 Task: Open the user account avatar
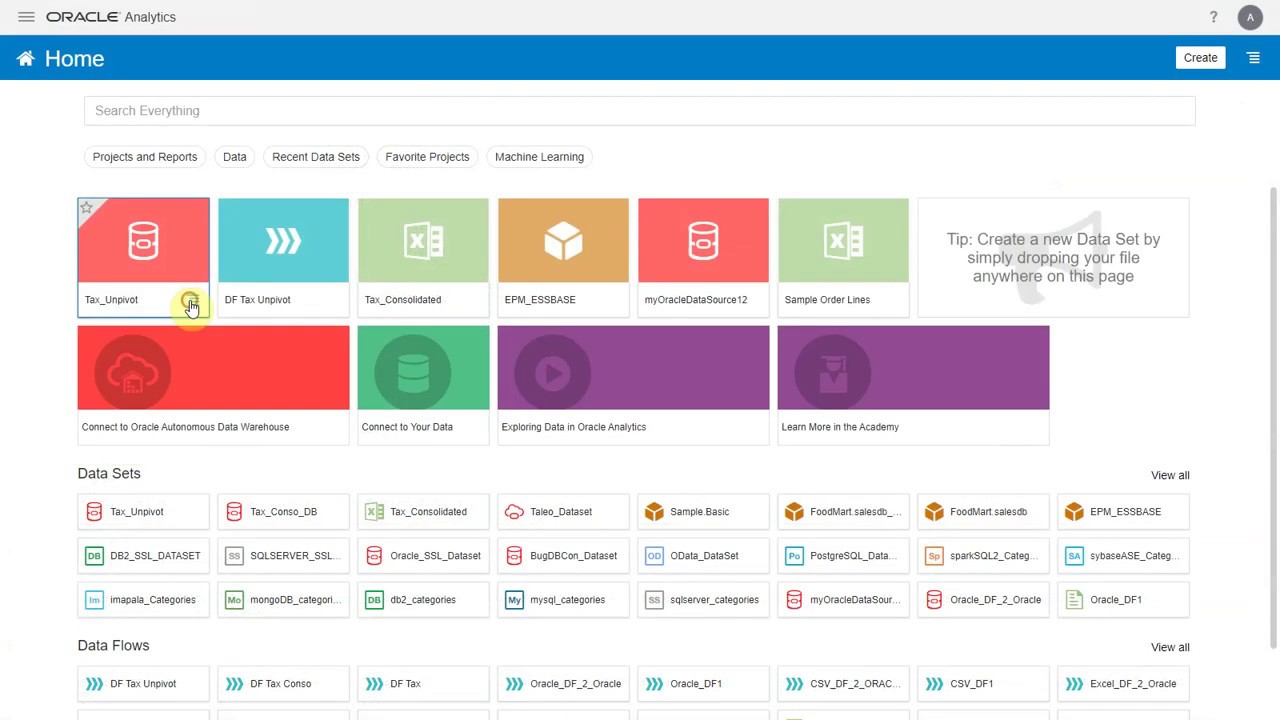point(1250,17)
